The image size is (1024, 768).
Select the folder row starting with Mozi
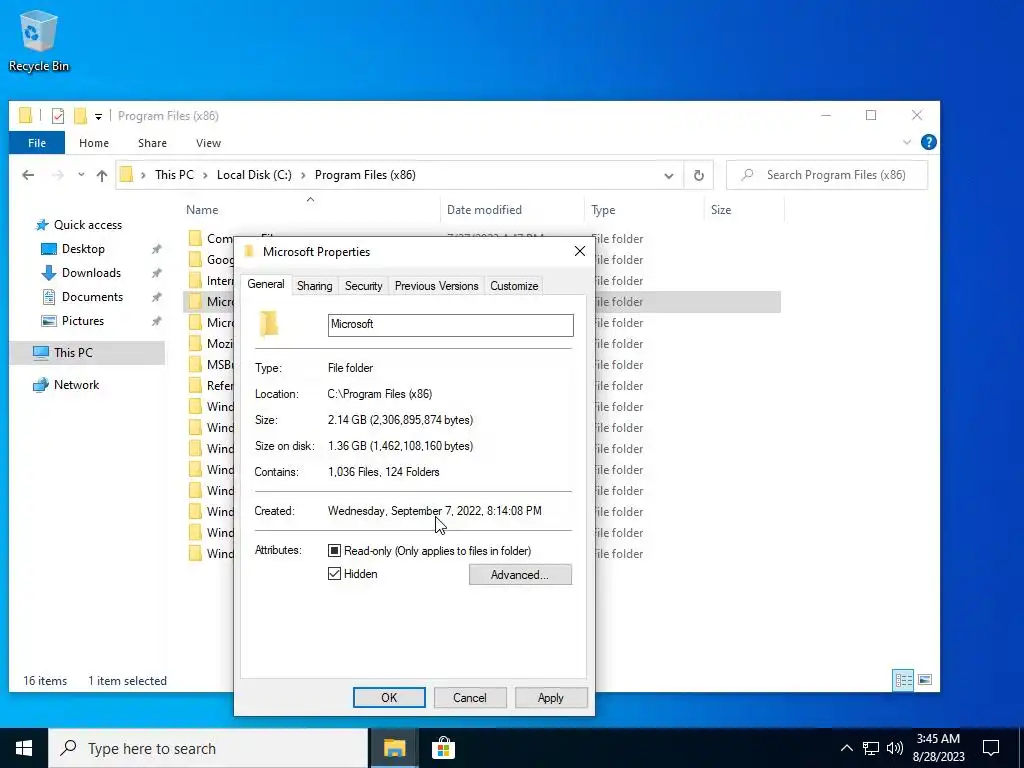click(x=210, y=344)
